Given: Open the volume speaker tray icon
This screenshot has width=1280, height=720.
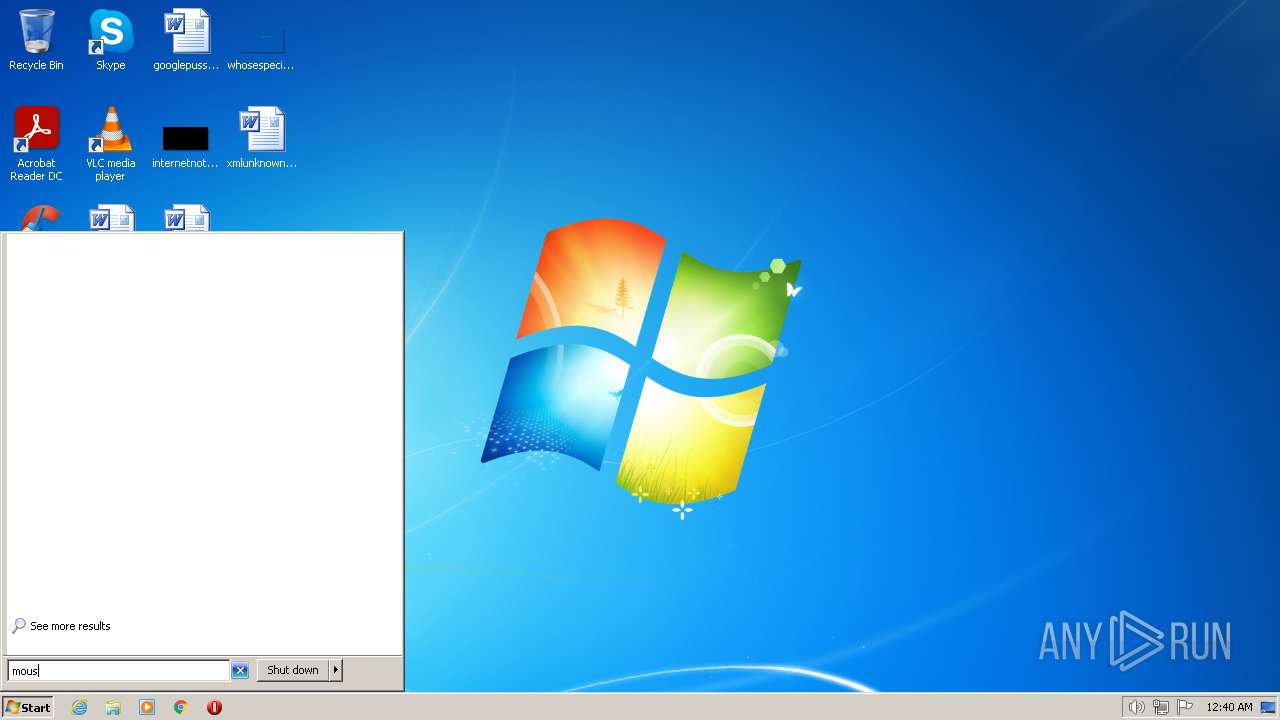Looking at the screenshot, I should (1136, 707).
